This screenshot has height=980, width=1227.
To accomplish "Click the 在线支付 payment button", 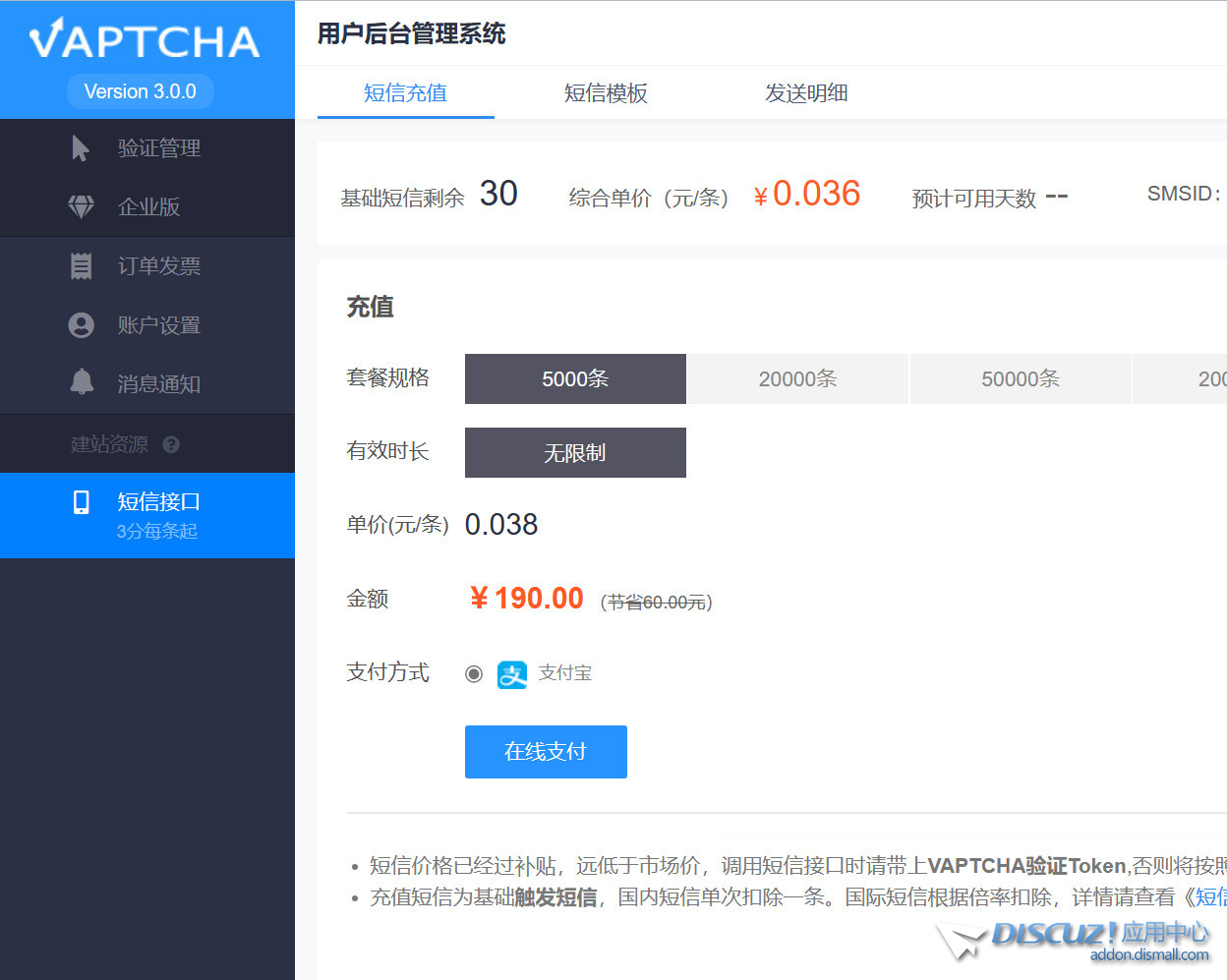I will [546, 751].
